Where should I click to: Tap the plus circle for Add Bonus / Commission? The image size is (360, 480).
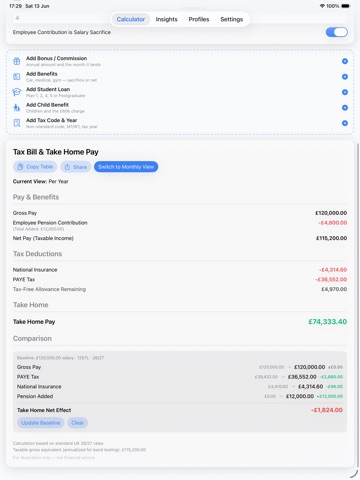345,61
